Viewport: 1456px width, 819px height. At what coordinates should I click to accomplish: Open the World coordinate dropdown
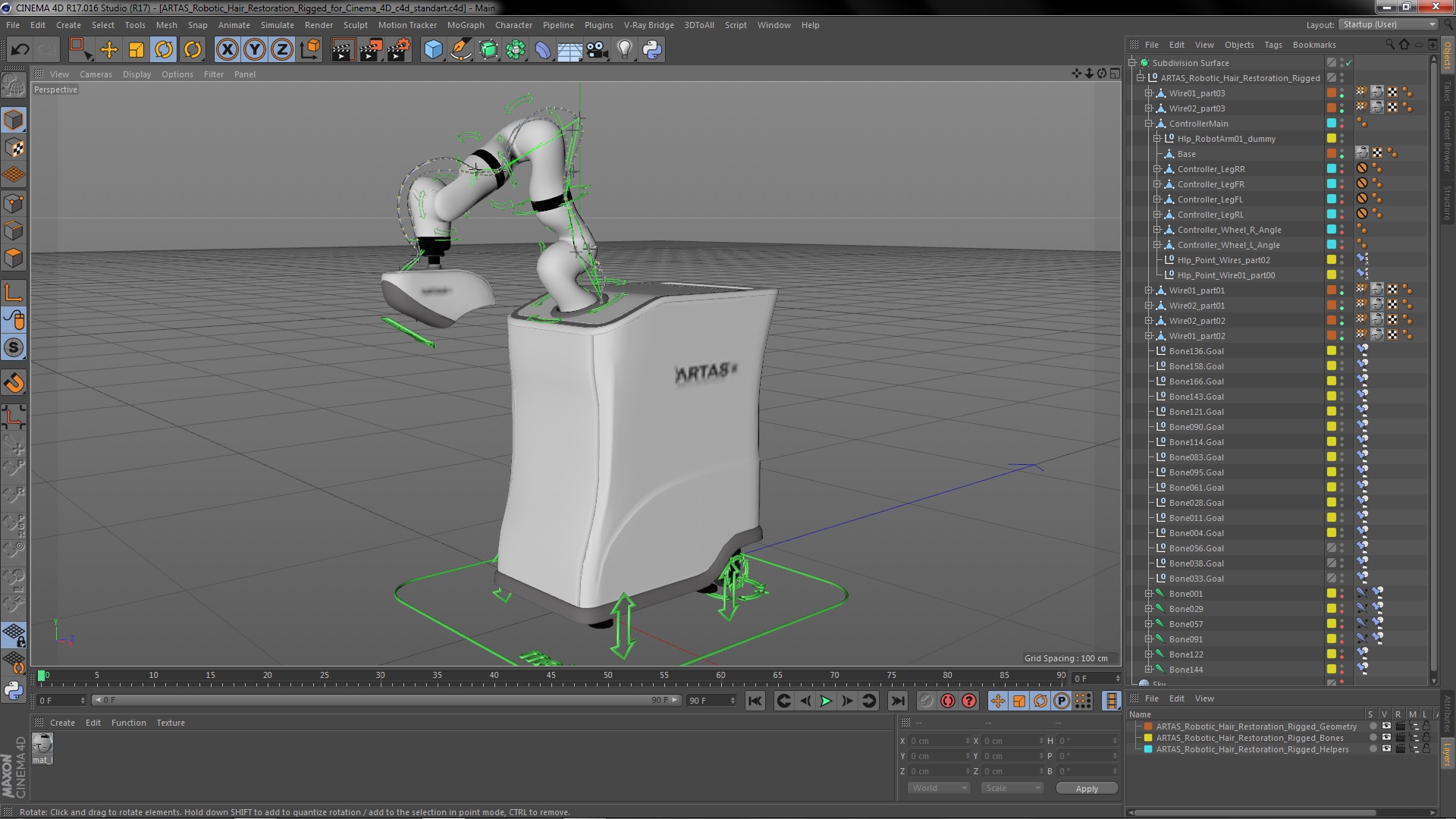click(939, 788)
